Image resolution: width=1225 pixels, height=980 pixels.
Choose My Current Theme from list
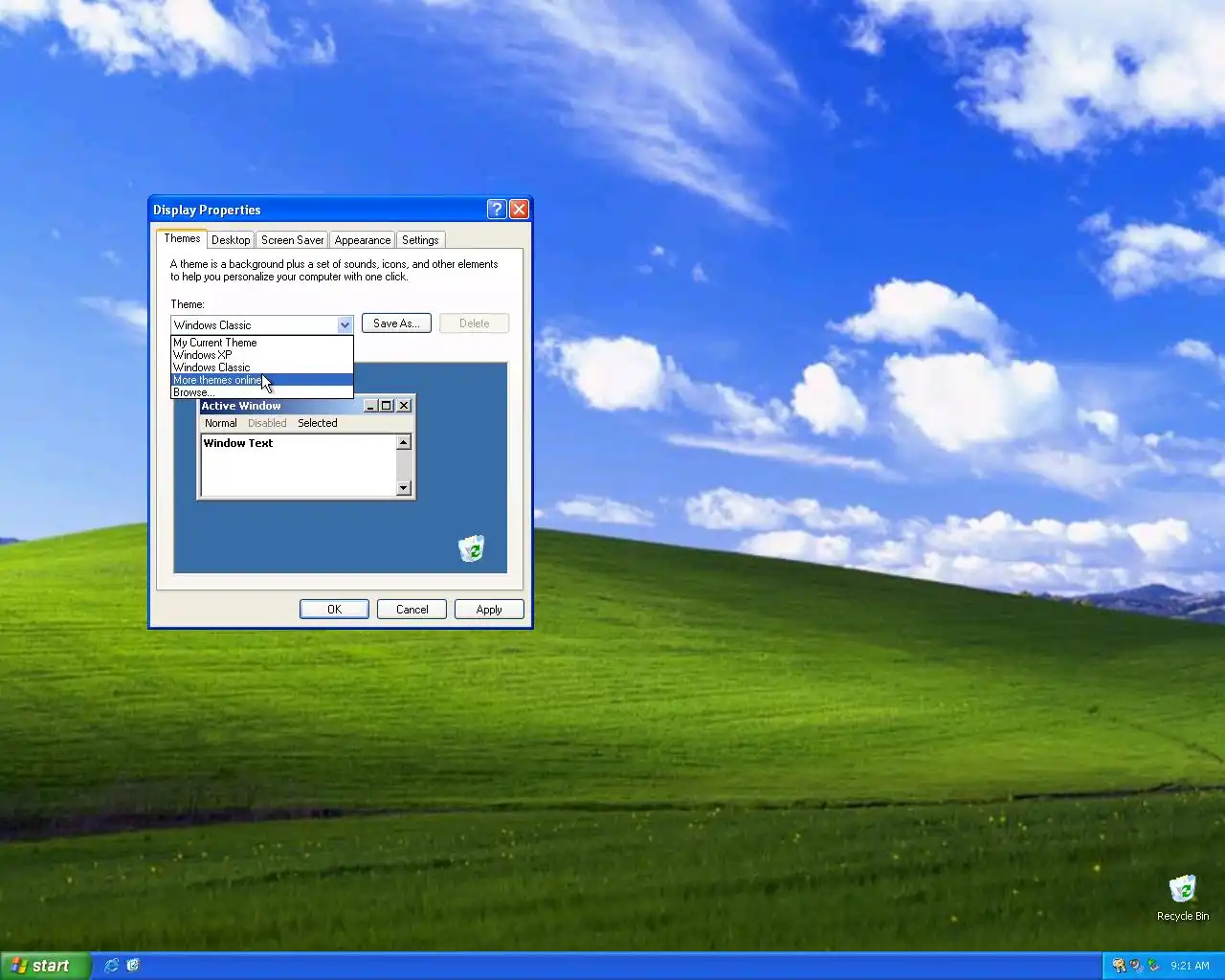click(261, 343)
